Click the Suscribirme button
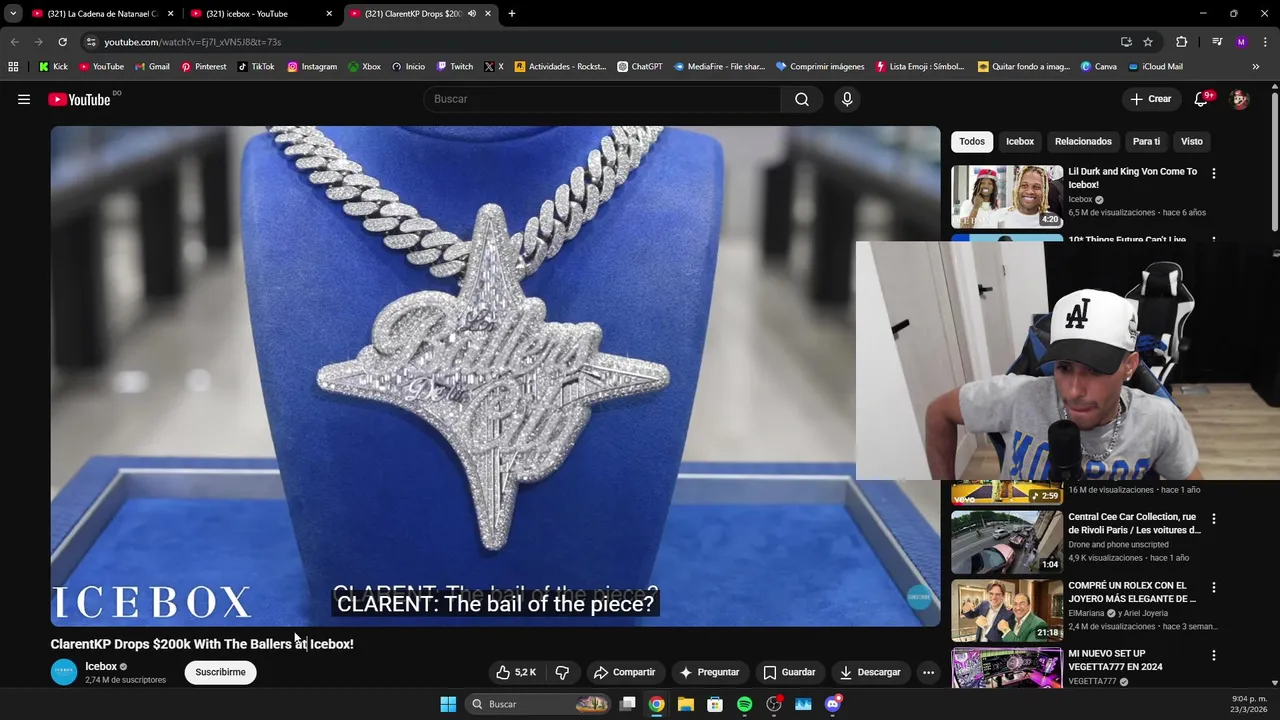Image resolution: width=1280 pixels, height=720 pixels. 220,672
